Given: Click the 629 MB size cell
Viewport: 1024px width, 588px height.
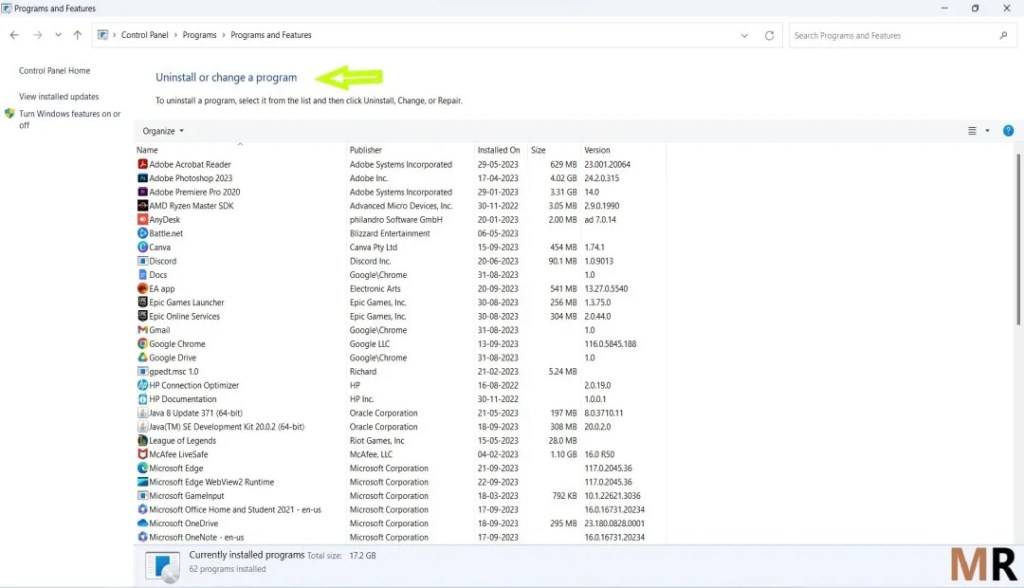Looking at the screenshot, I should (x=563, y=165).
